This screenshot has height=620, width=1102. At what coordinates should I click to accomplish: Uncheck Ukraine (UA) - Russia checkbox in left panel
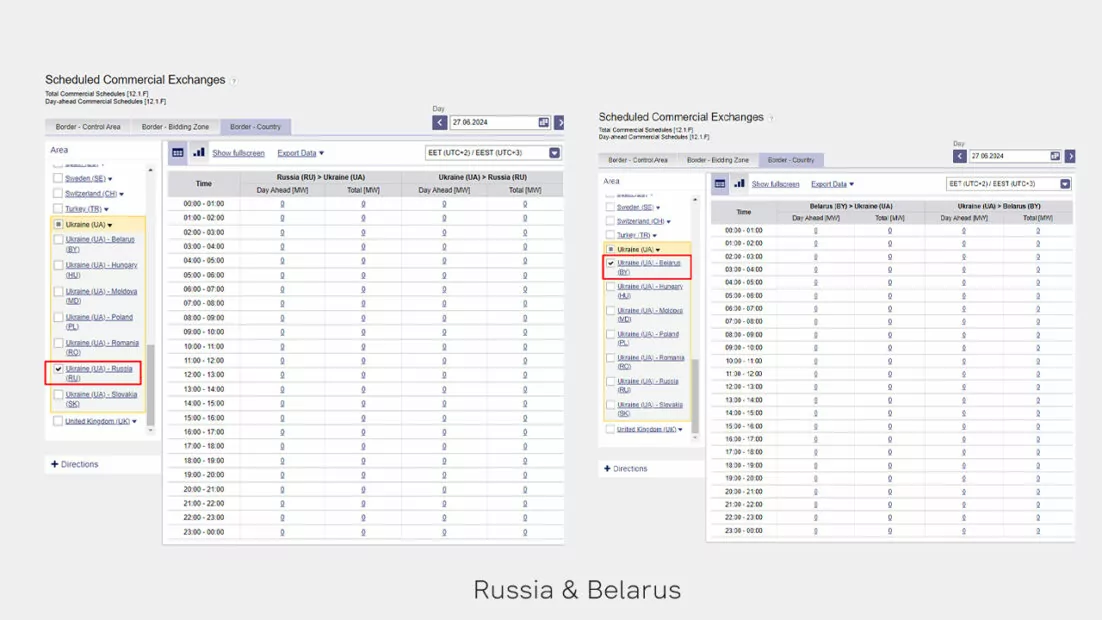pos(58,369)
